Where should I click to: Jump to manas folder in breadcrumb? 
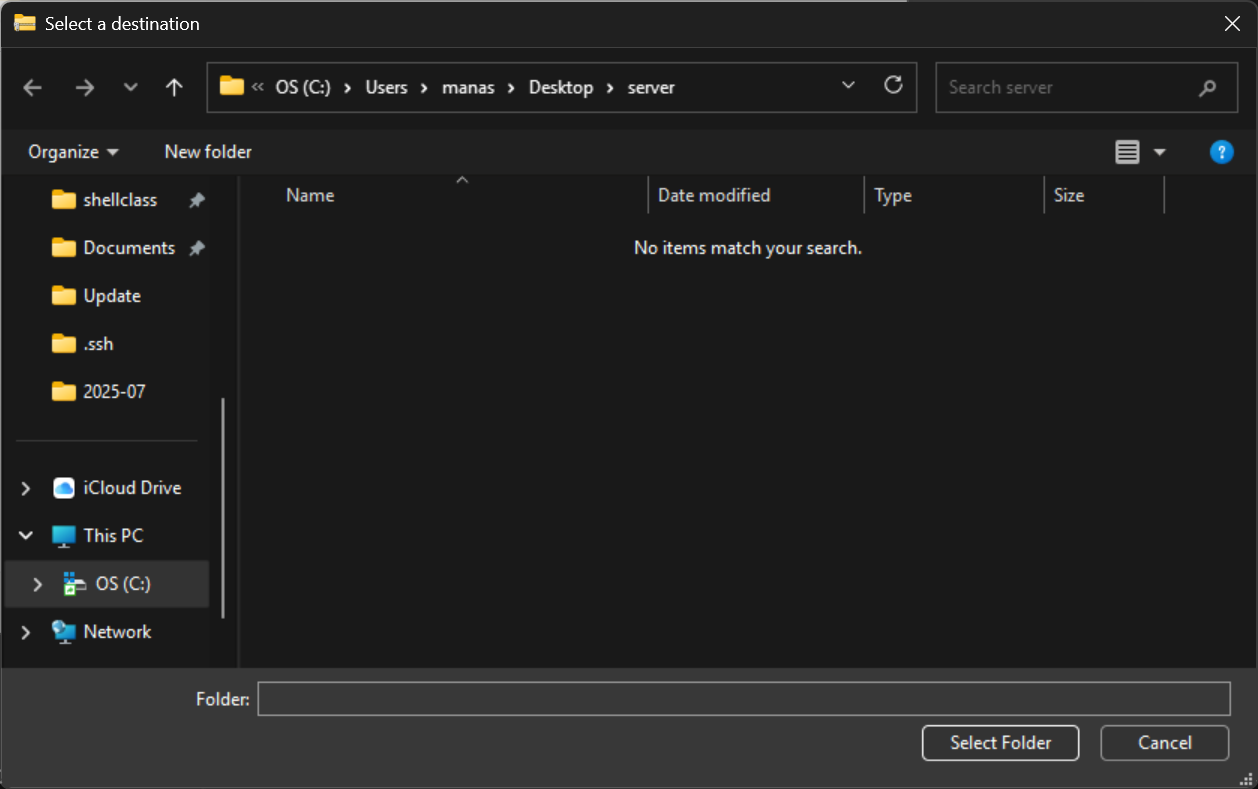(x=468, y=87)
